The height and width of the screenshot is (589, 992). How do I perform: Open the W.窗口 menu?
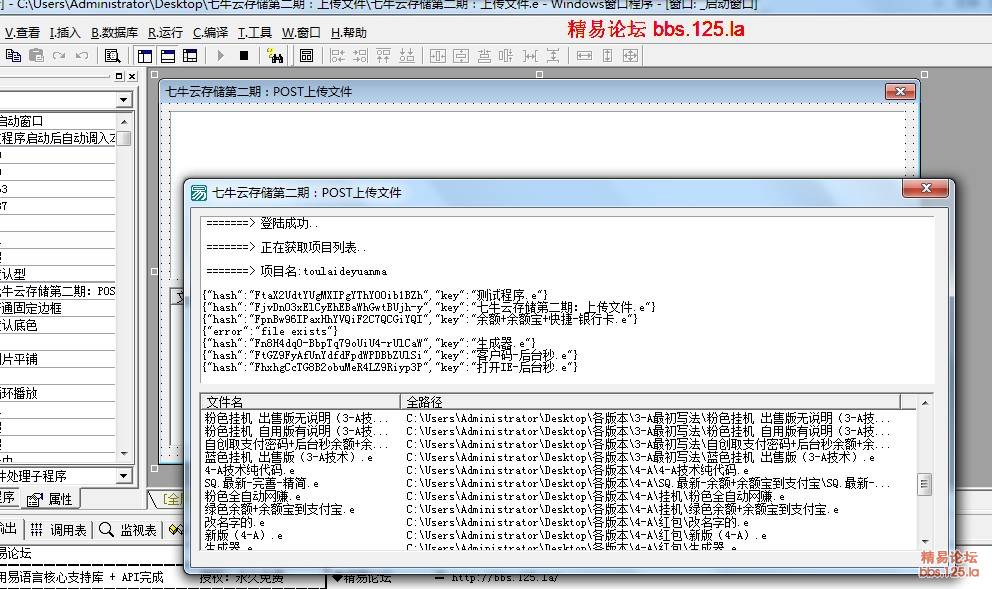click(x=301, y=33)
